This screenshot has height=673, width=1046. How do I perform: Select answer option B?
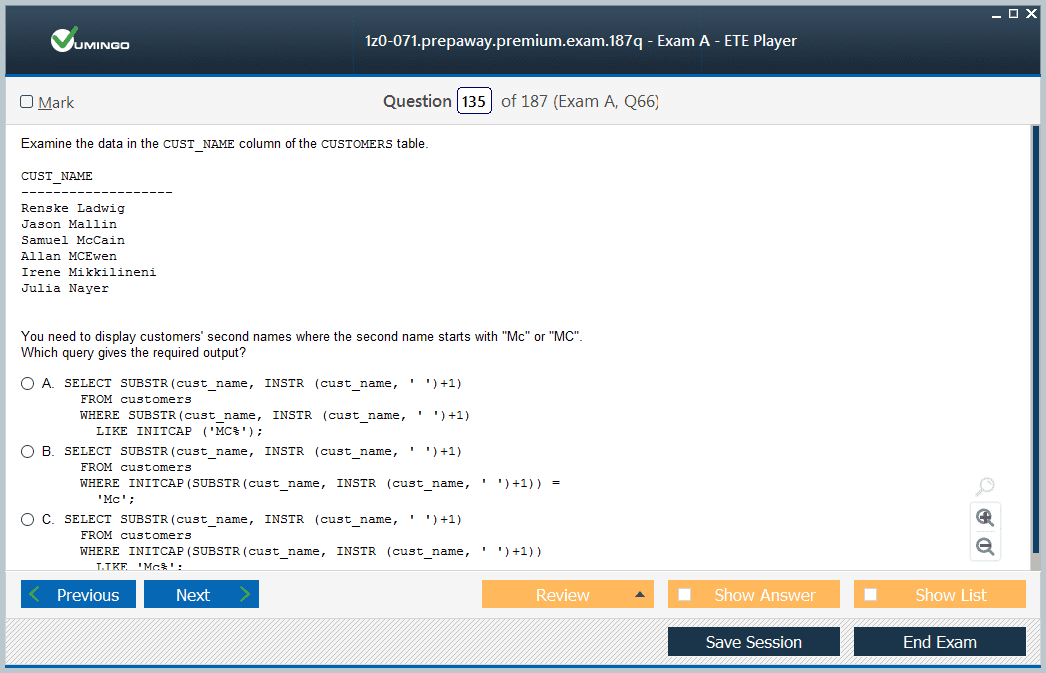(27, 452)
